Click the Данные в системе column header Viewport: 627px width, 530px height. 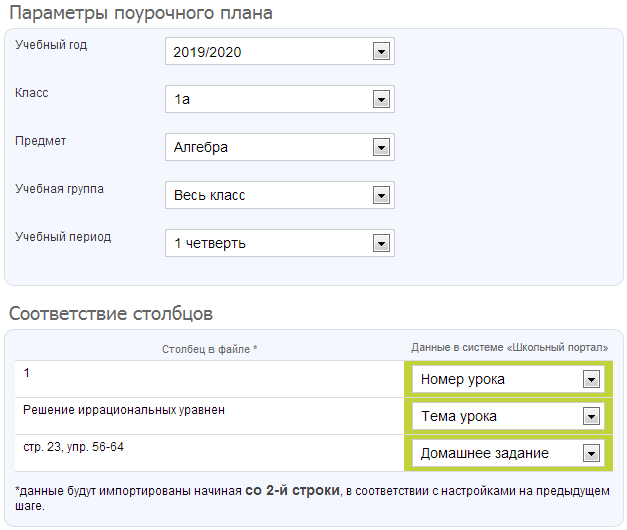[x=509, y=347]
